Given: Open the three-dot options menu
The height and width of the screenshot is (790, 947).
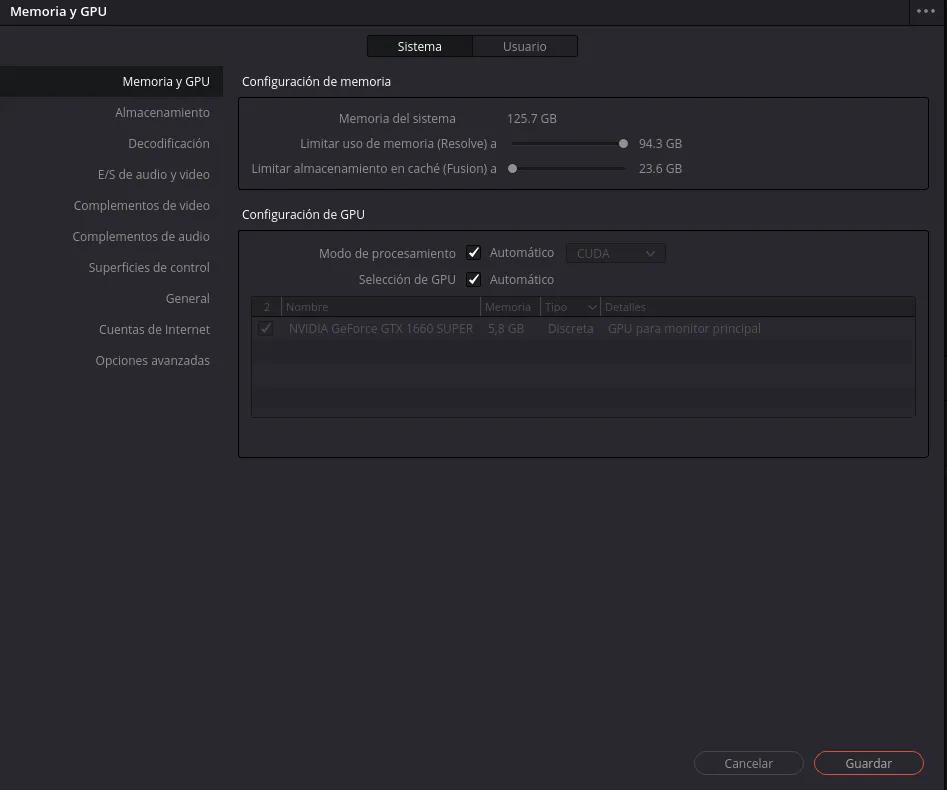Looking at the screenshot, I should click(x=925, y=11).
